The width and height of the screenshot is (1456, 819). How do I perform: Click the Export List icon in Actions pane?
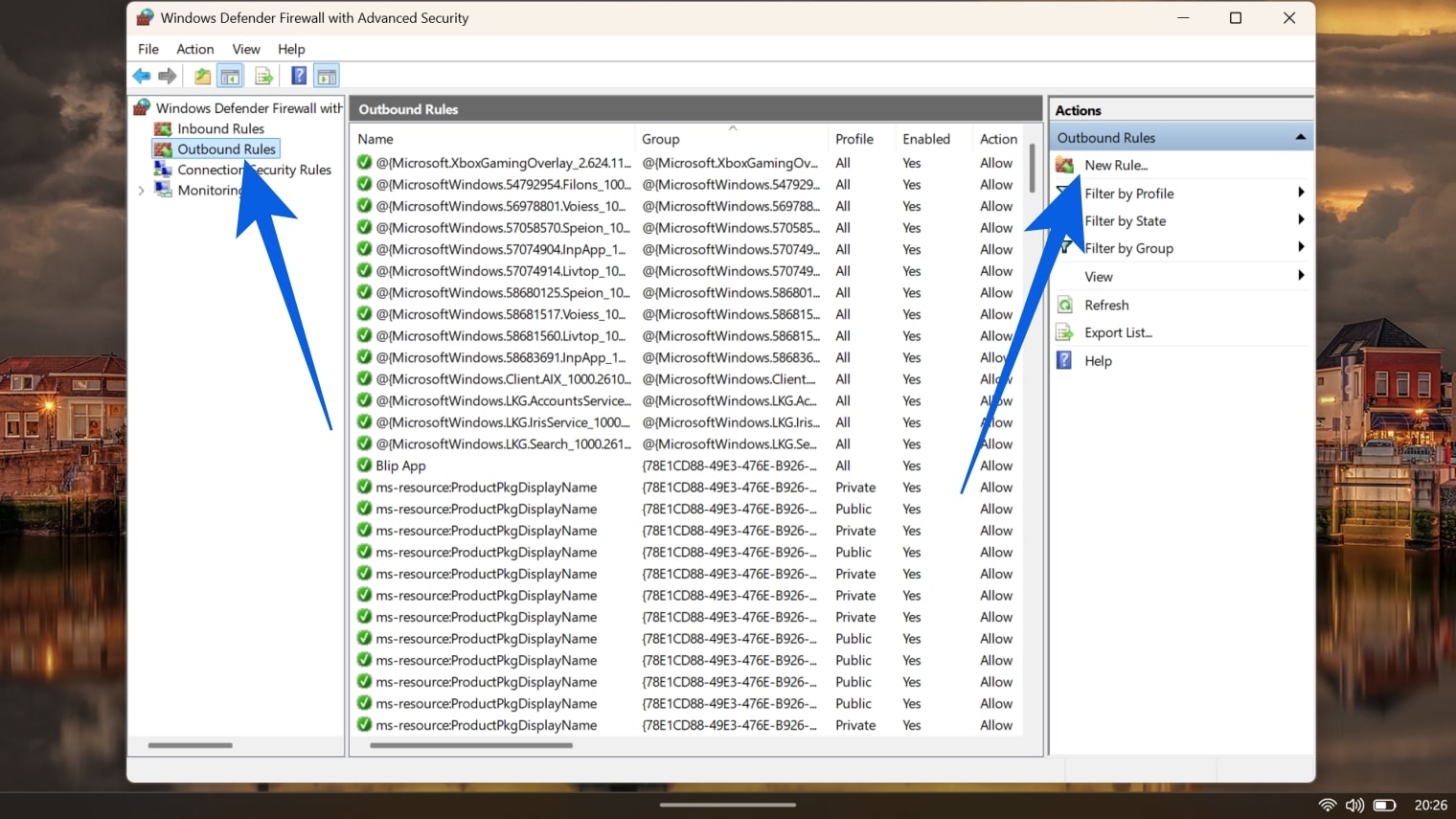1064,332
